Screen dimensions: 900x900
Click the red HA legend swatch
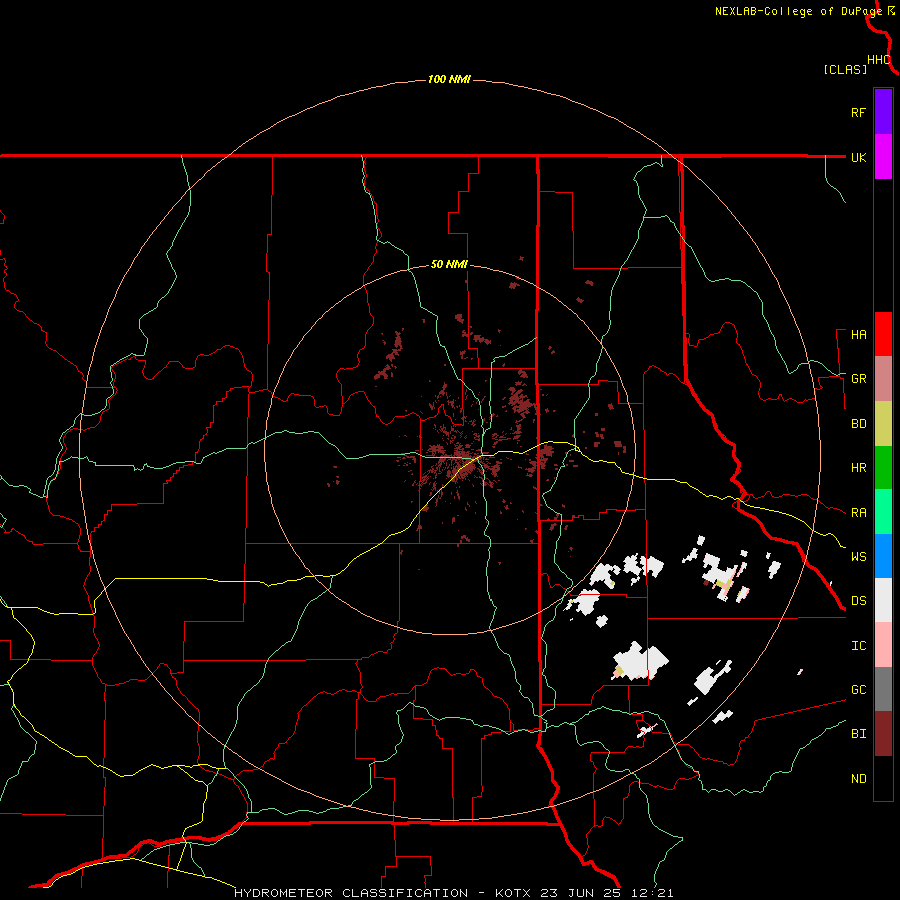883,334
